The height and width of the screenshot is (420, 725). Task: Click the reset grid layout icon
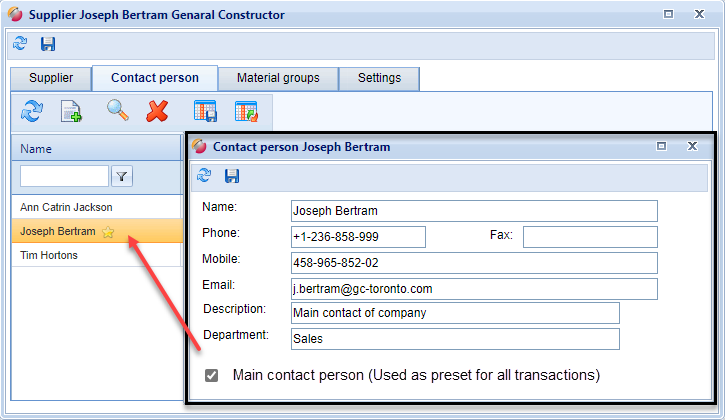click(x=246, y=111)
